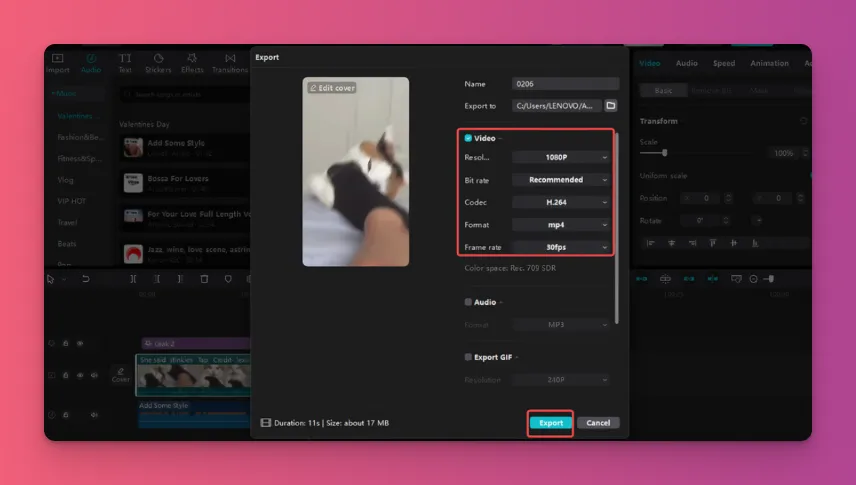Click the undo arrow in timeline toolbar
Viewport: 856px width, 485px height.
[86, 279]
